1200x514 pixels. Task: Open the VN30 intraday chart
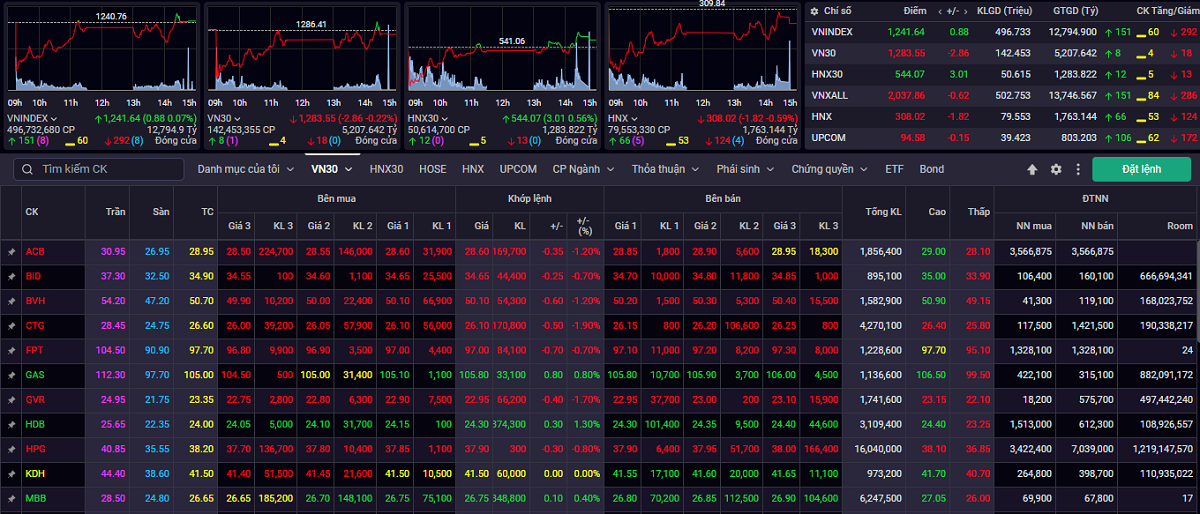point(302,50)
